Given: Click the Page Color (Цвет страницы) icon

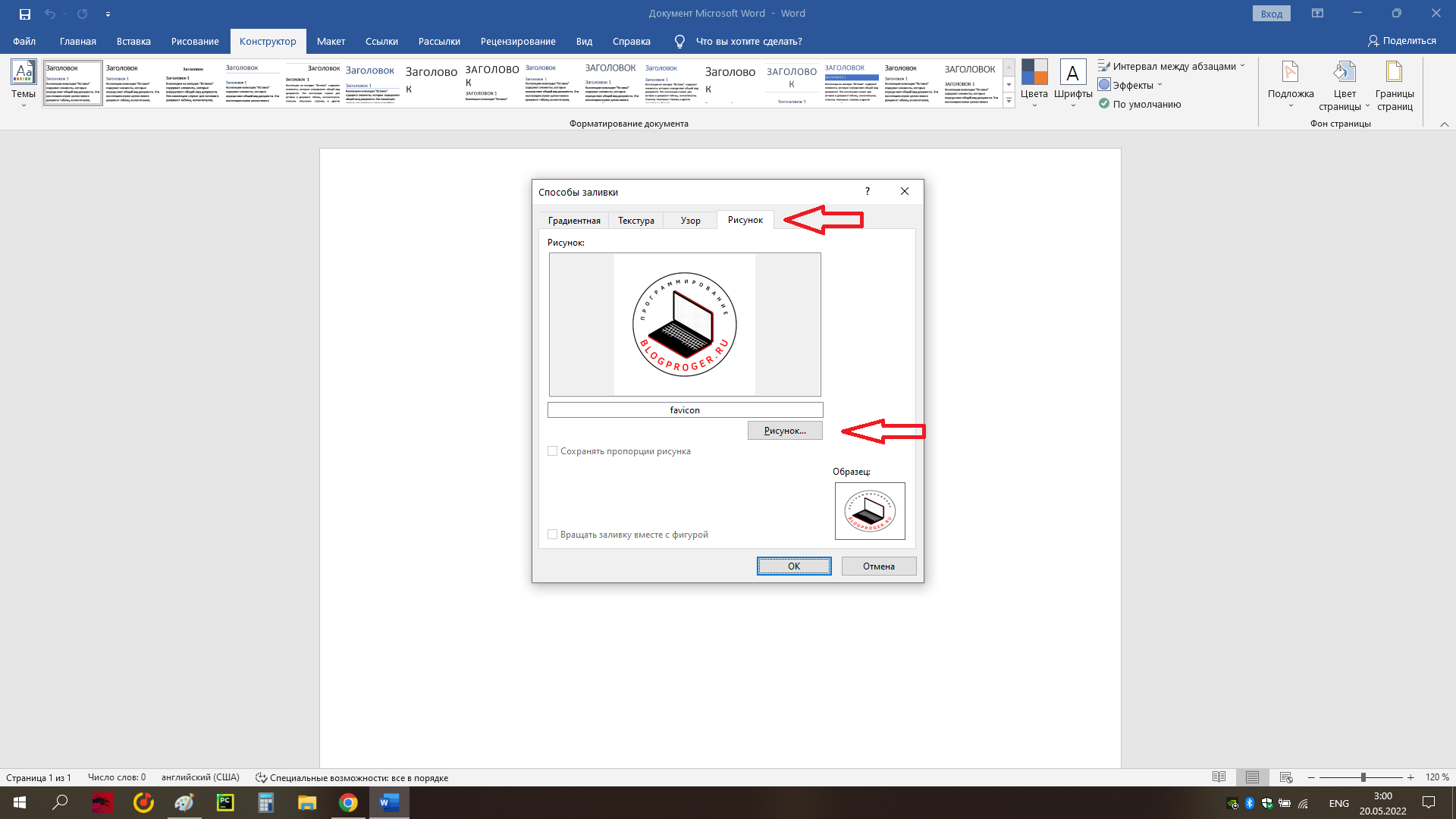Looking at the screenshot, I should click(x=1344, y=73).
